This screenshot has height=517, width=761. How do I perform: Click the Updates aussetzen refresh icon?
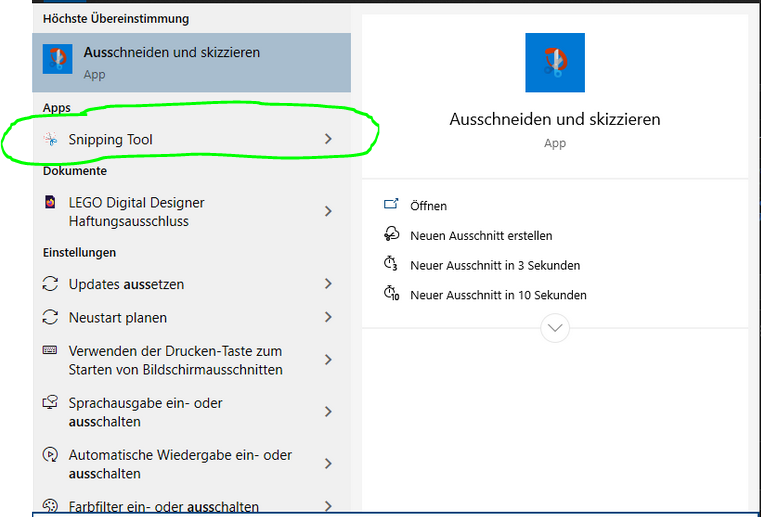tap(50, 284)
